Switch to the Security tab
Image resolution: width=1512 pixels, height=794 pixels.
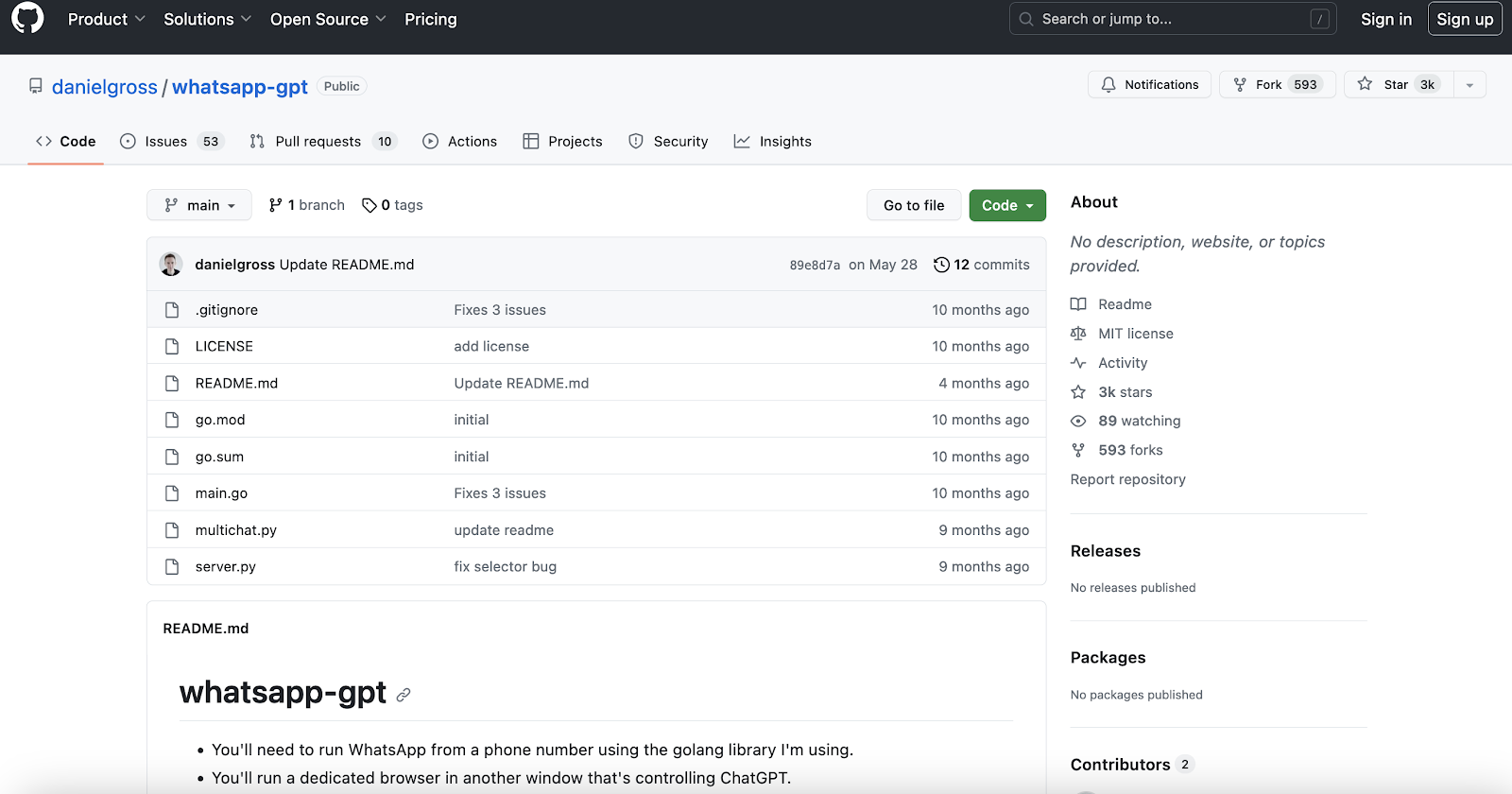(x=668, y=142)
